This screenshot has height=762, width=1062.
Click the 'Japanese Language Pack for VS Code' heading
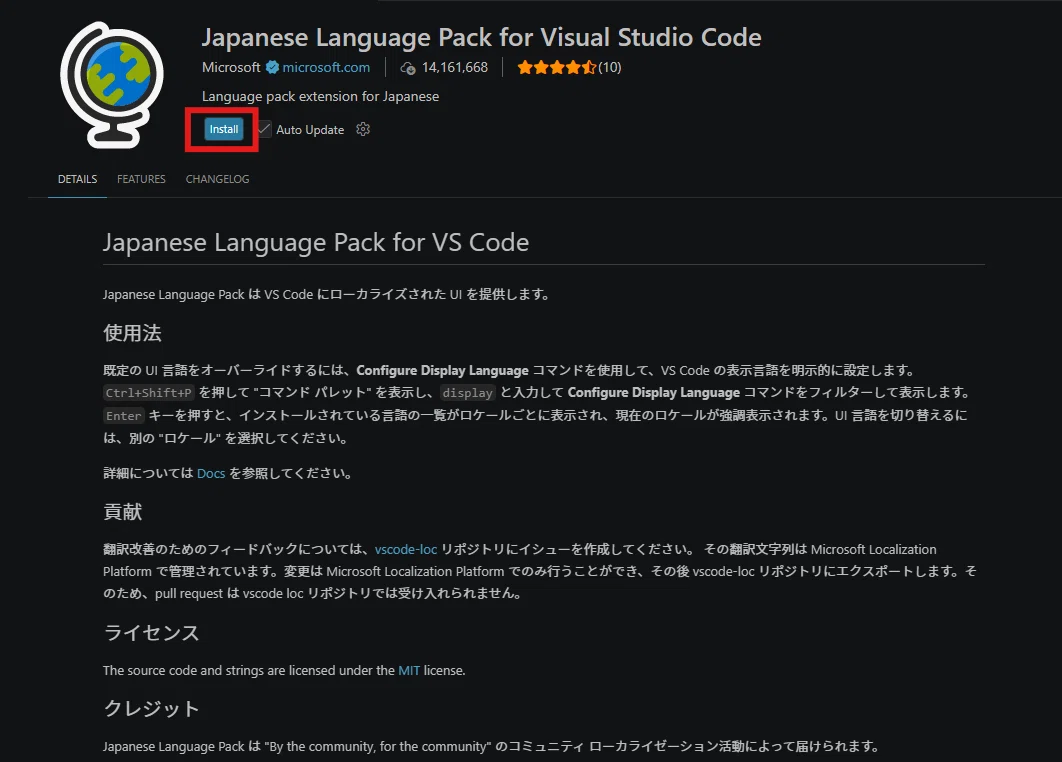click(316, 242)
